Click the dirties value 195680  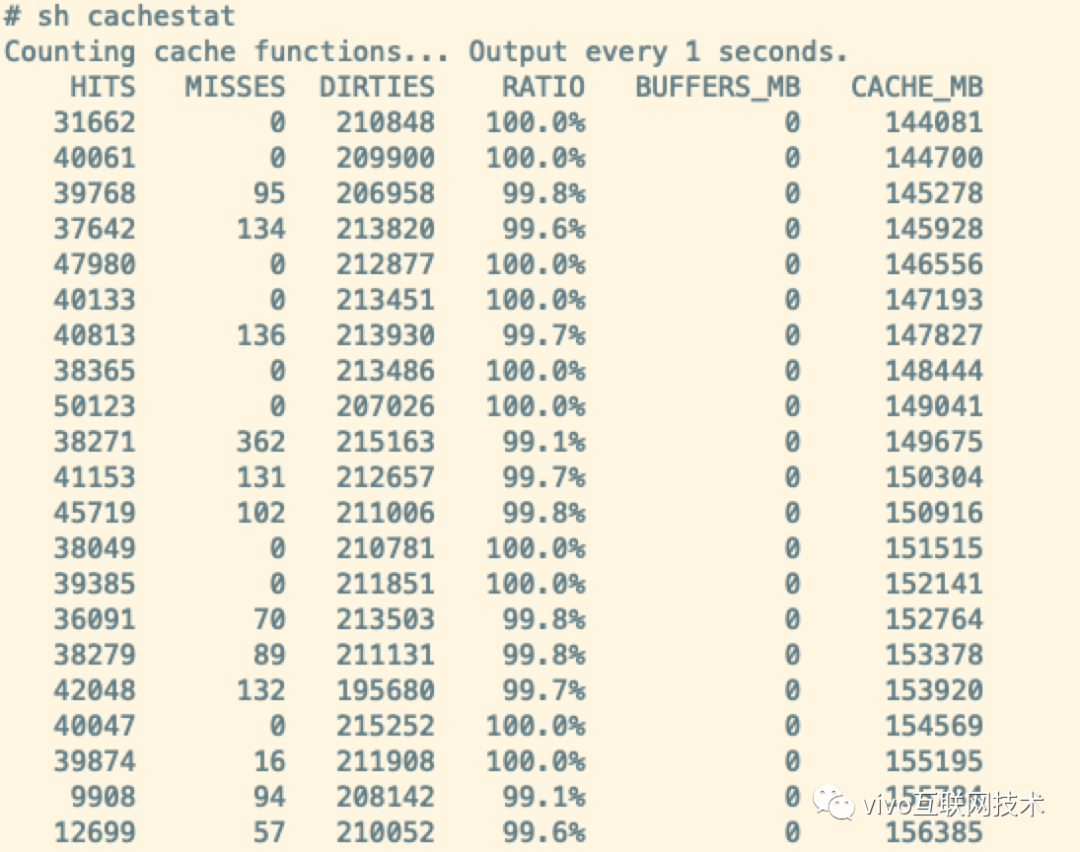385,690
